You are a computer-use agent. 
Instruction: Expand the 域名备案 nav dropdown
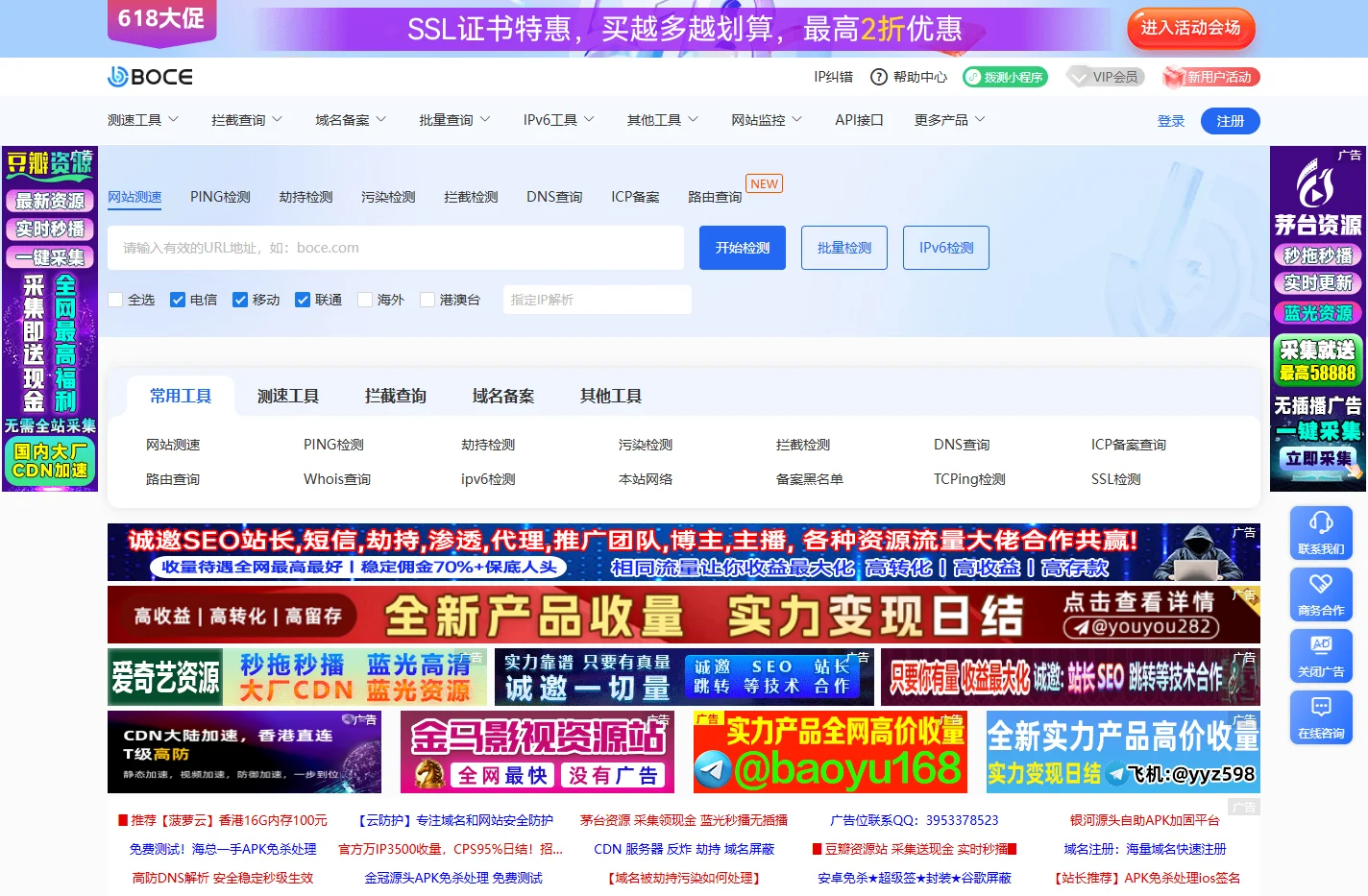tap(351, 120)
